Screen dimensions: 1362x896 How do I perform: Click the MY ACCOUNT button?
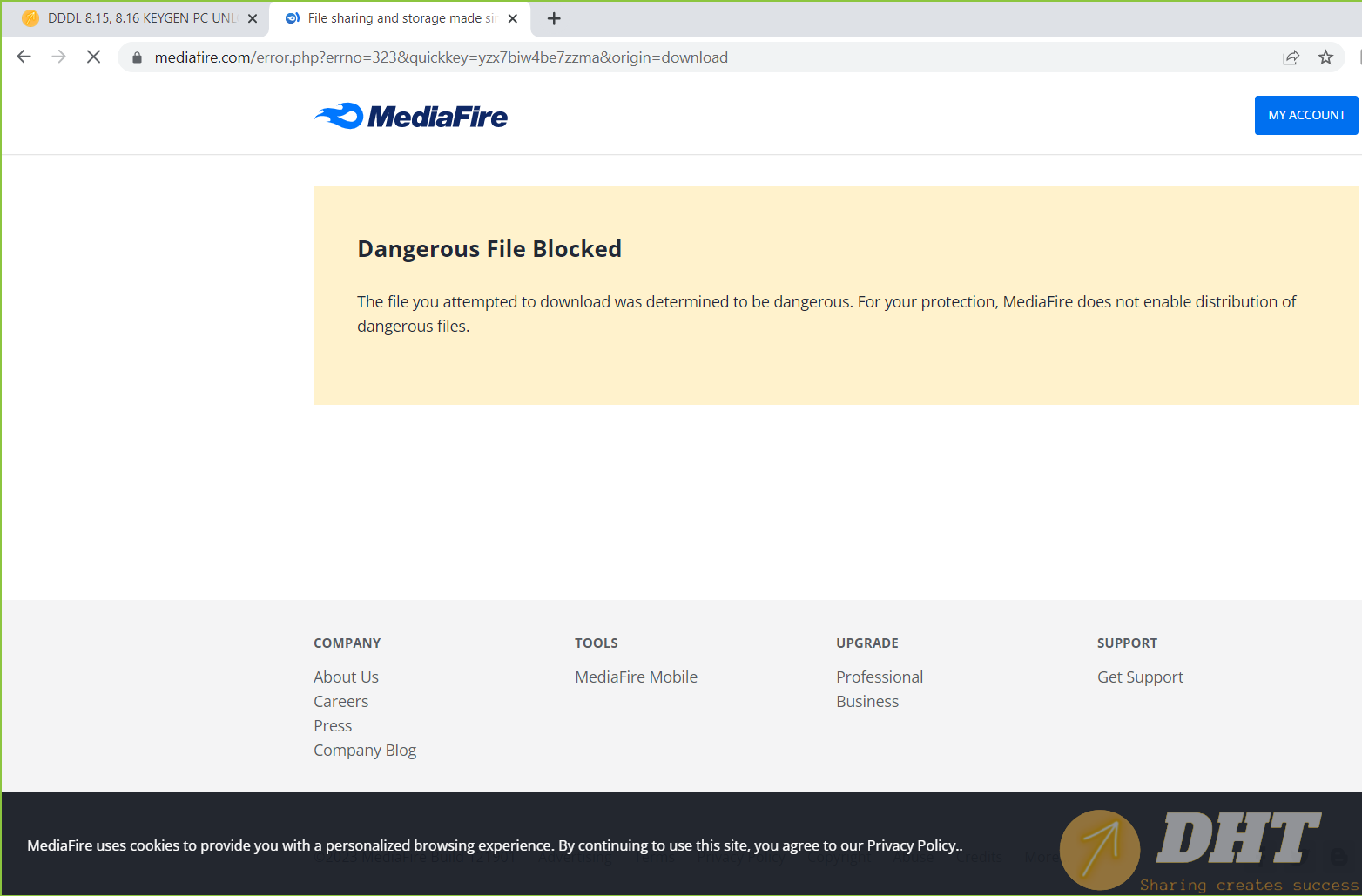pos(1305,115)
